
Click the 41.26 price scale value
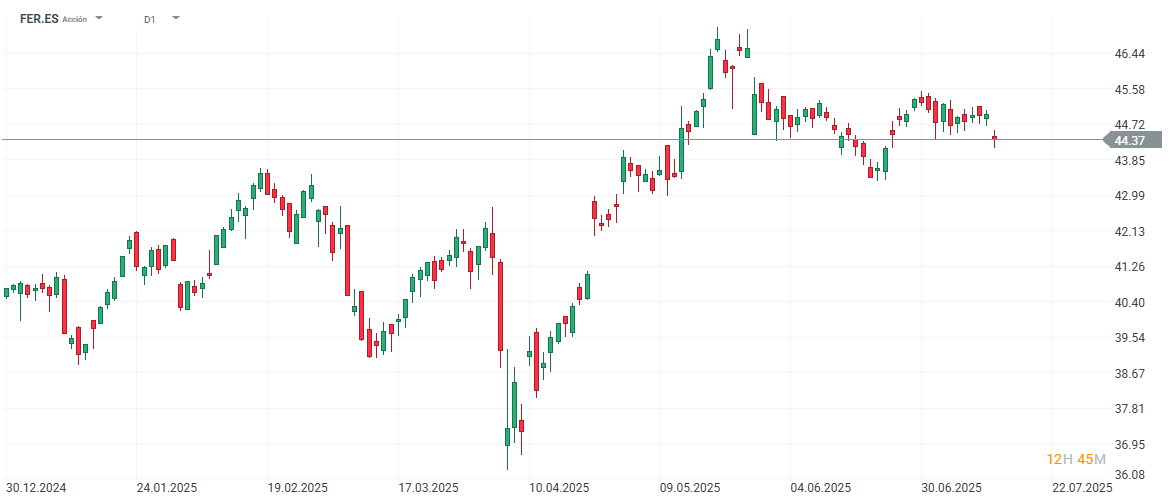tap(1129, 267)
